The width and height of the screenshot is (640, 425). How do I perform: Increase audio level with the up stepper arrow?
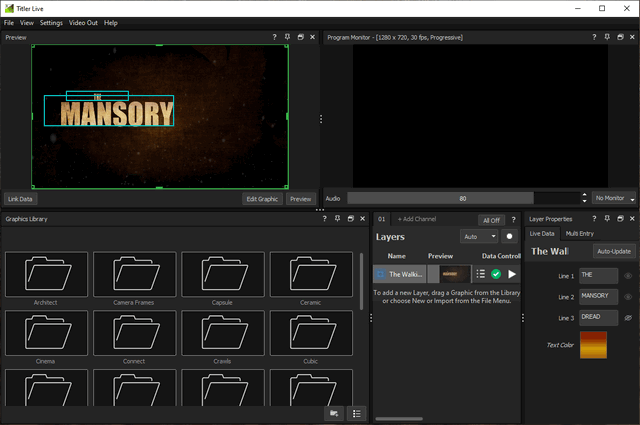[584, 195]
